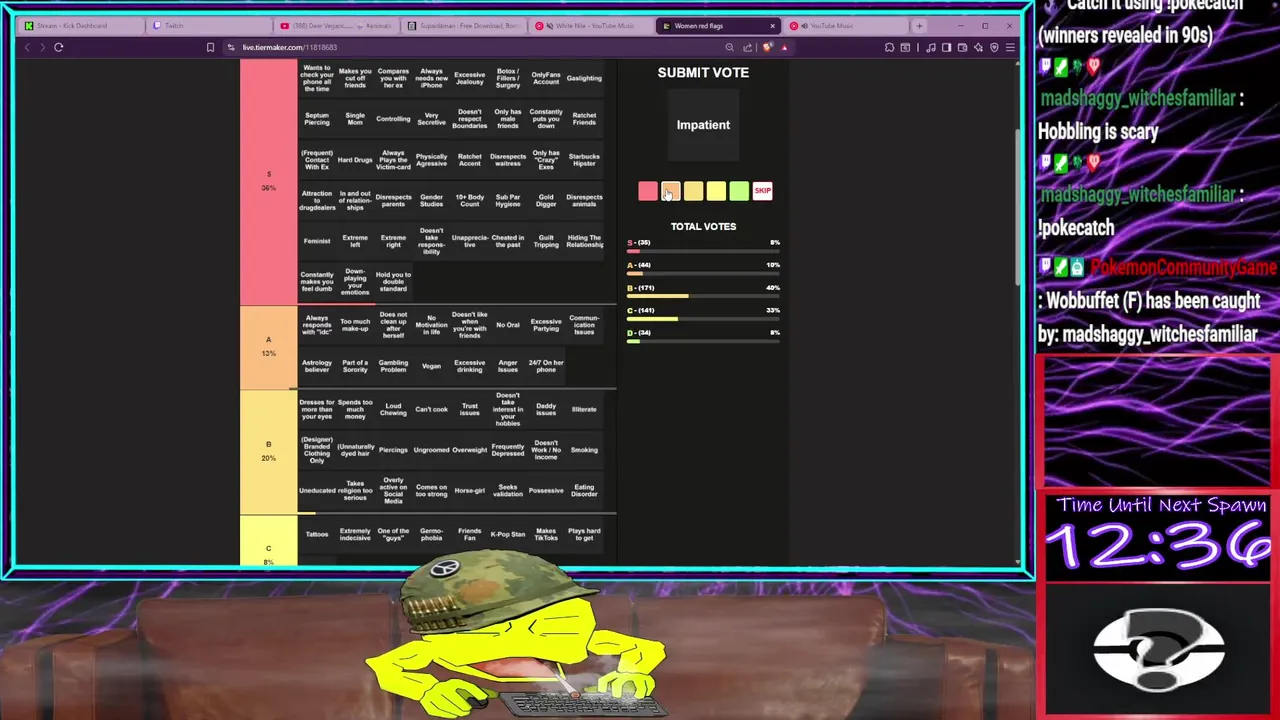Go forward in the browser

click(42, 47)
